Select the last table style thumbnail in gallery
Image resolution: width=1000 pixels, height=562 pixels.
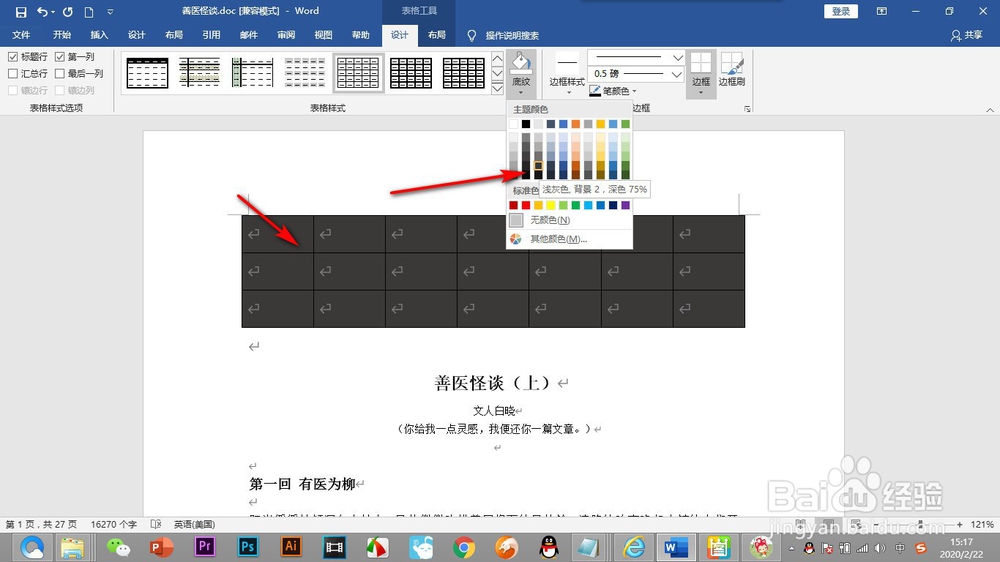[x=464, y=73]
